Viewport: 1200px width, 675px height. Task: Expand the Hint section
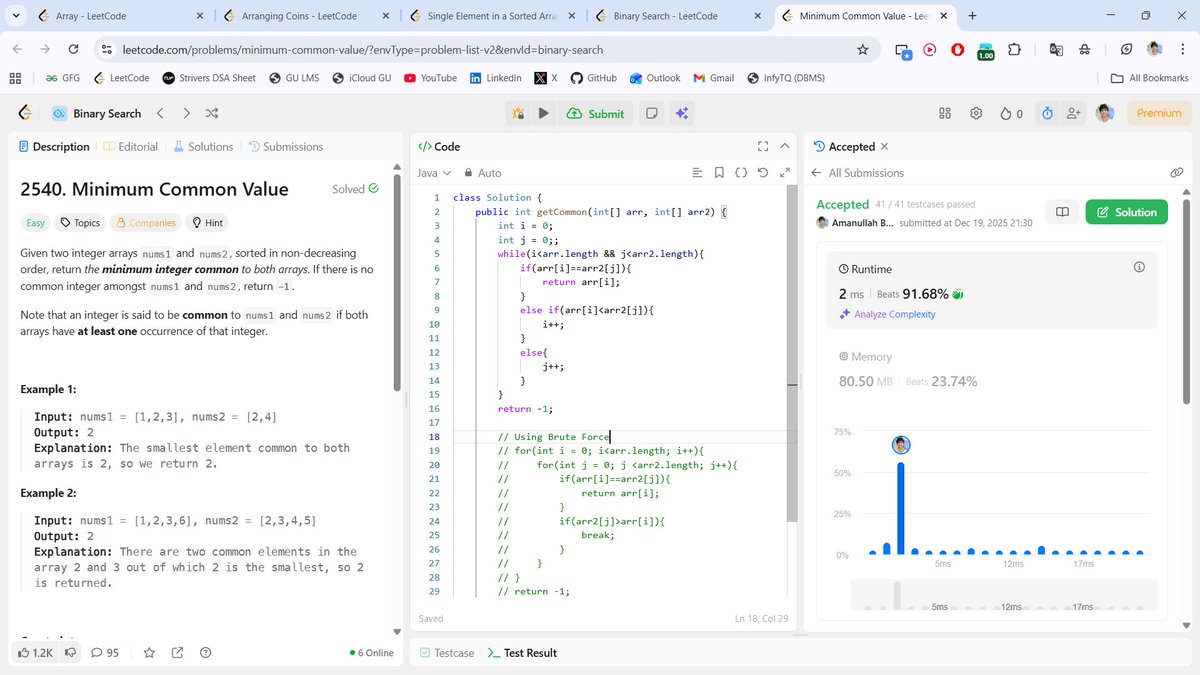[207, 222]
